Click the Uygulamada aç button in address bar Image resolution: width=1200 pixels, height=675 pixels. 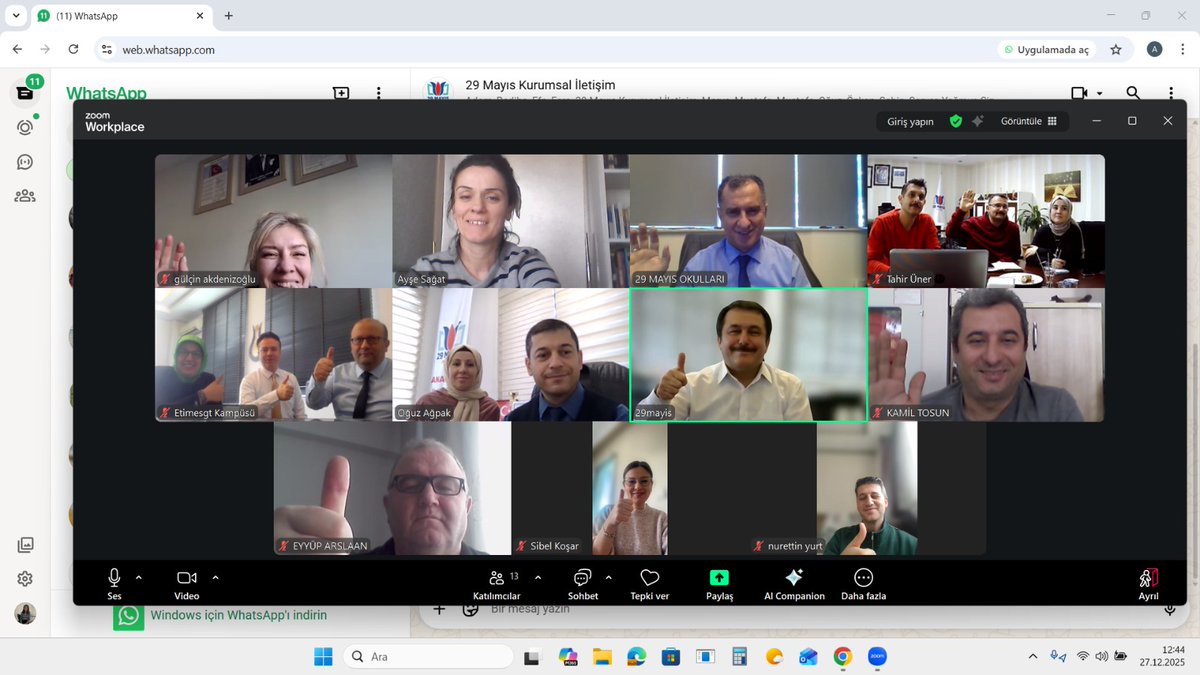(1047, 49)
